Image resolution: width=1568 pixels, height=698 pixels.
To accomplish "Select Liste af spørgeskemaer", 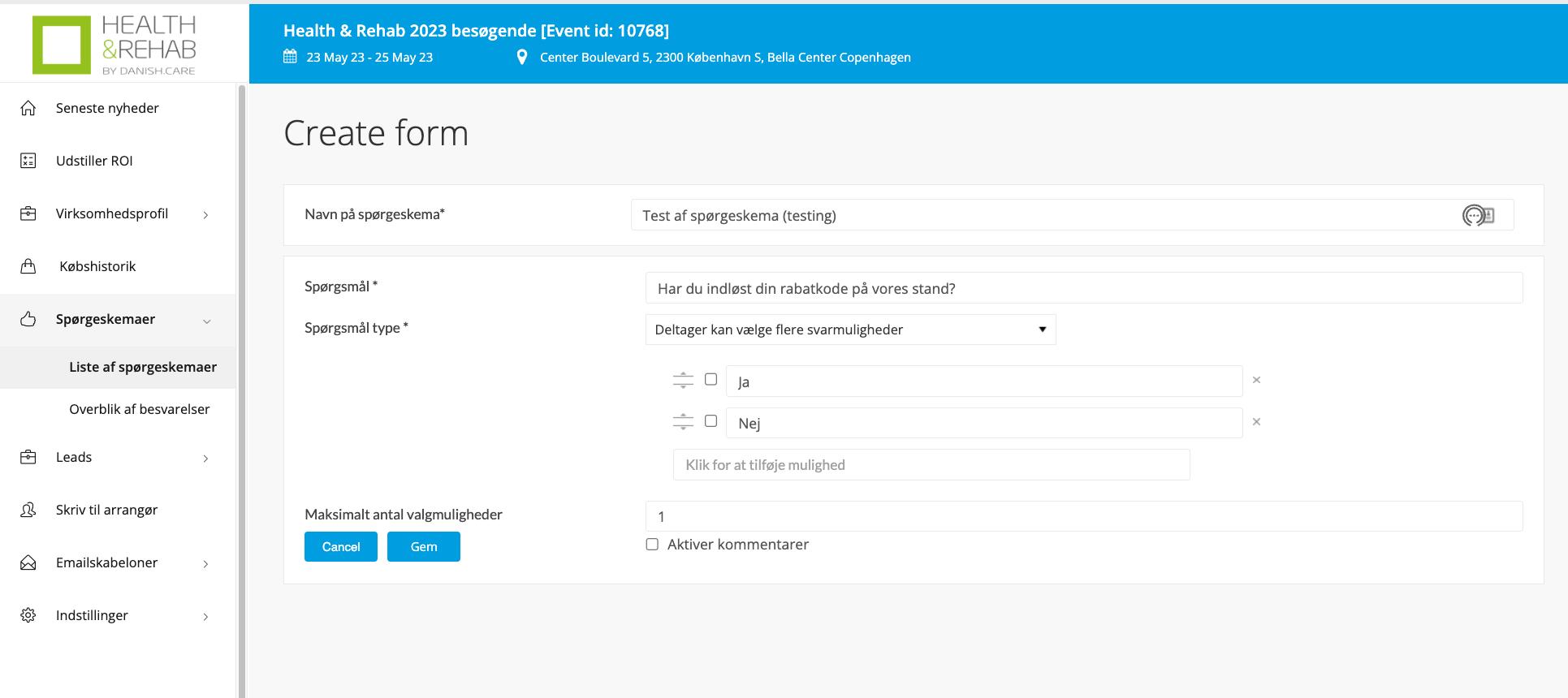I will click(x=143, y=367).
